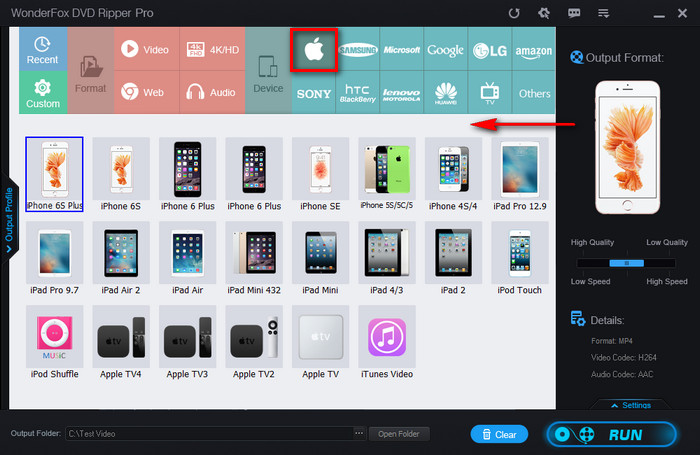Pick the iPod Touch profile
Image resolution: width=700 pixels, height=455 pixels.
520,258
